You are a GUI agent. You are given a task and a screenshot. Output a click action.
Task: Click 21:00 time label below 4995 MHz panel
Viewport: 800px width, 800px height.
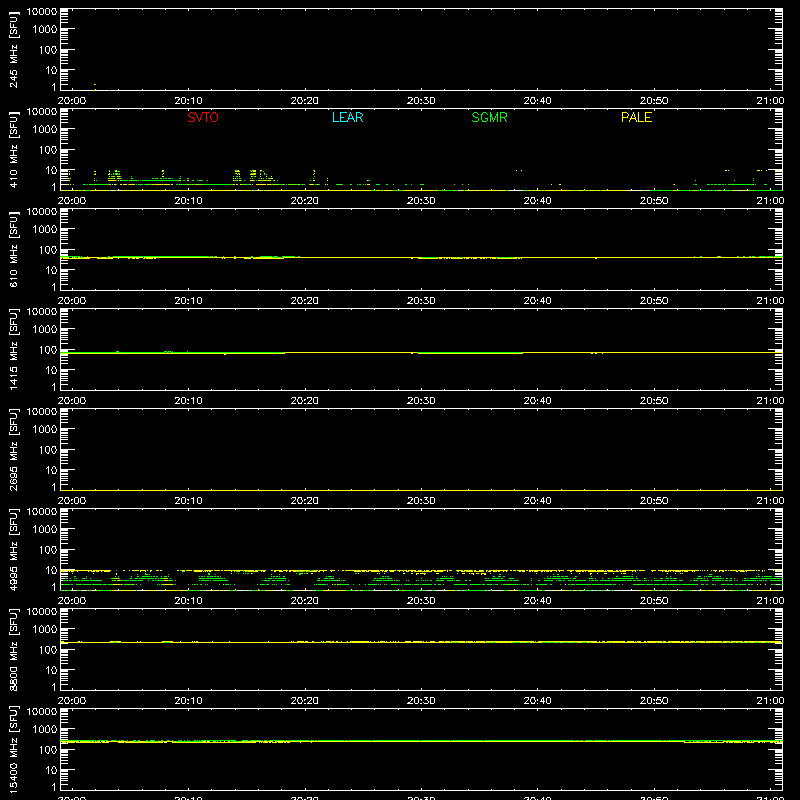pyautogui.click(x=770, y=601)
